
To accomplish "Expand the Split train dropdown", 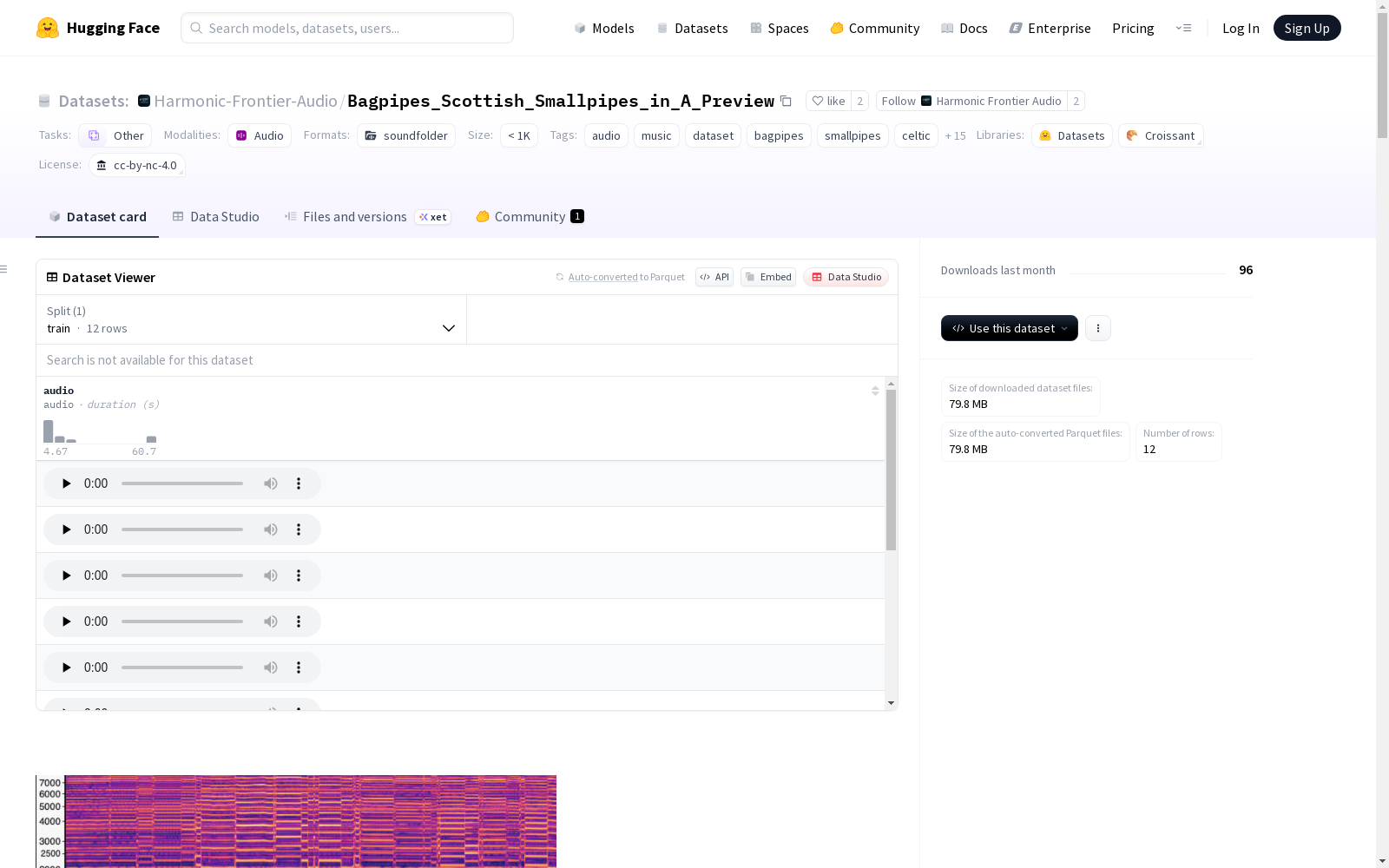I will pos(251,319).
